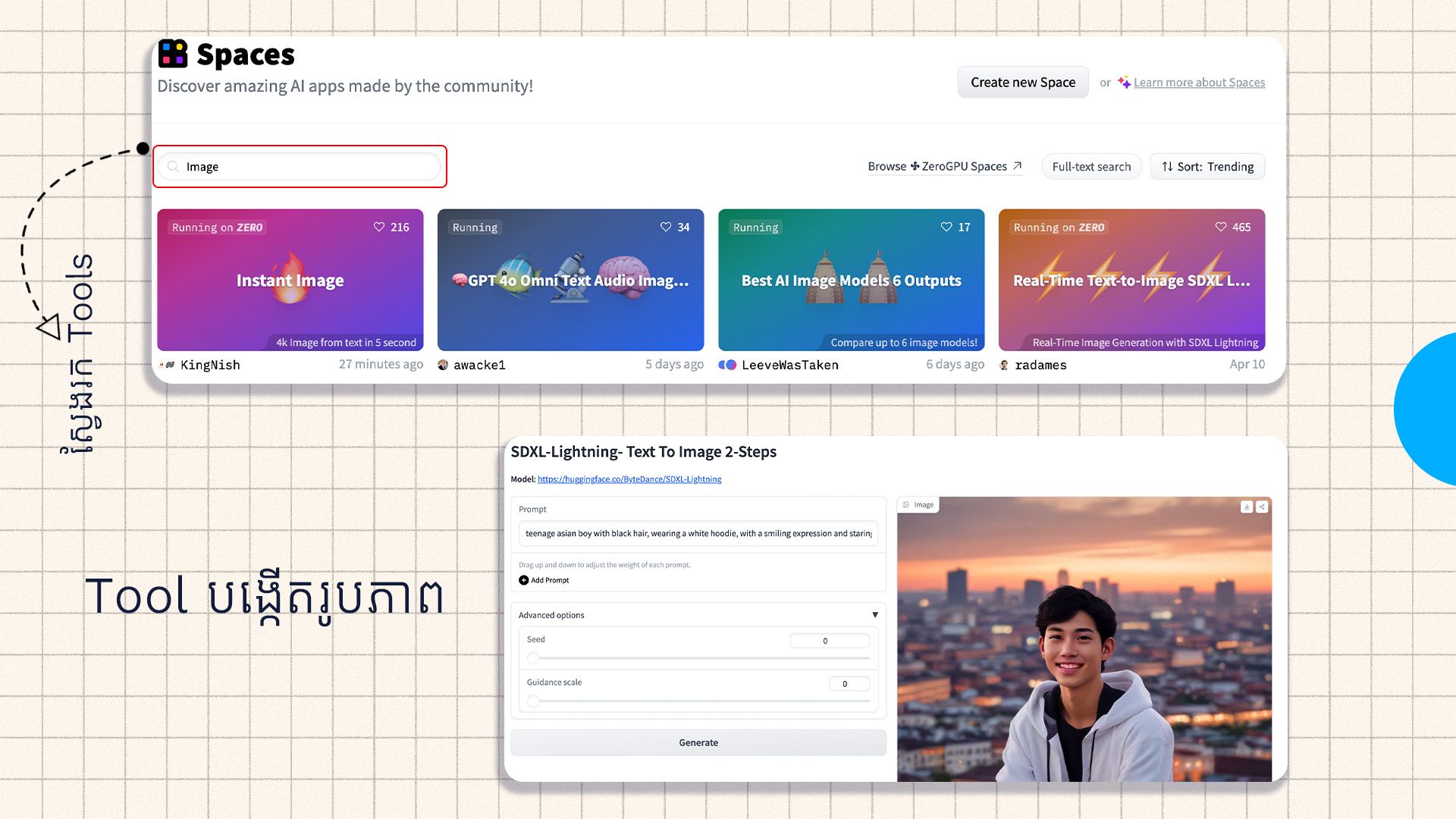Open Real-Time Text-to-Image SDXL card

click(x=1132, y=280)
